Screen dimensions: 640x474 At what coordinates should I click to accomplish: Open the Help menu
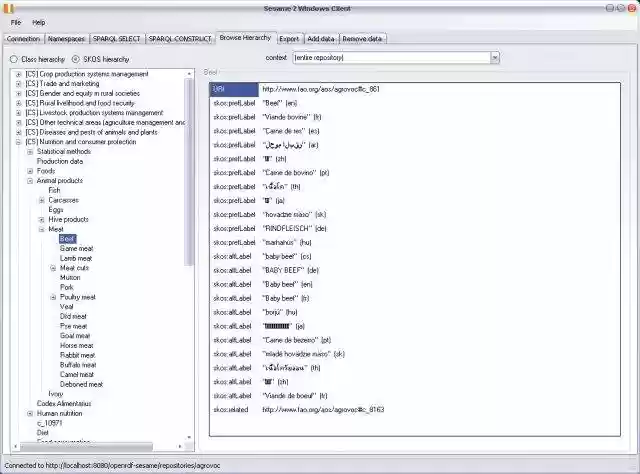click(x=39, y=22)
